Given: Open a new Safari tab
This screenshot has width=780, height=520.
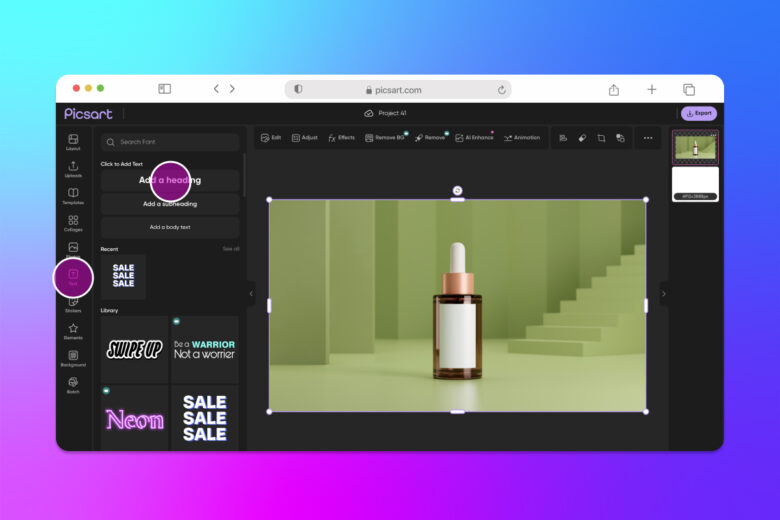Looking at the screenshot, I should coord(652,90).
